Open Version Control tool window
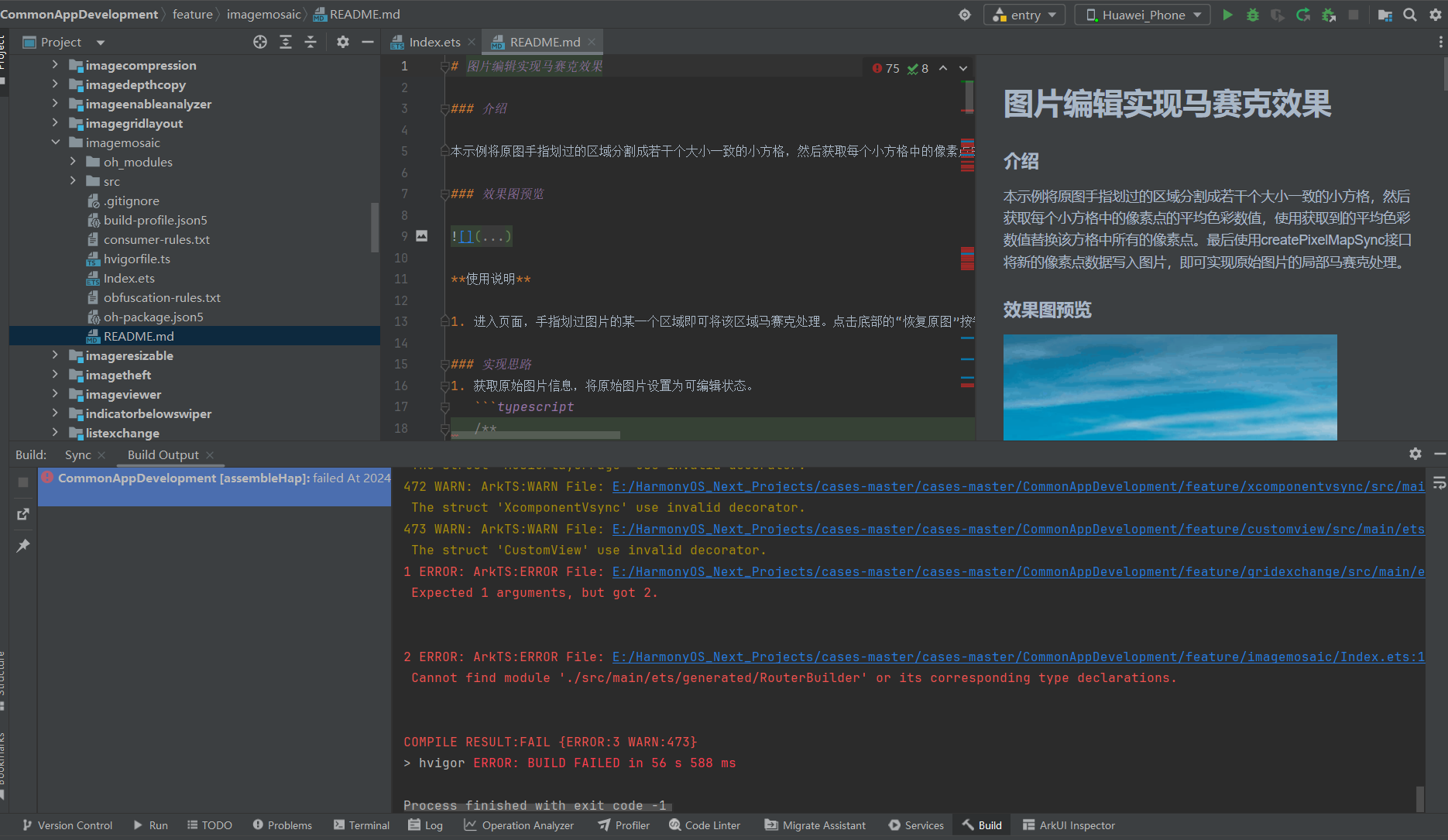The width and height of the screenshot is (1448, 840). [x=67, y=825]
